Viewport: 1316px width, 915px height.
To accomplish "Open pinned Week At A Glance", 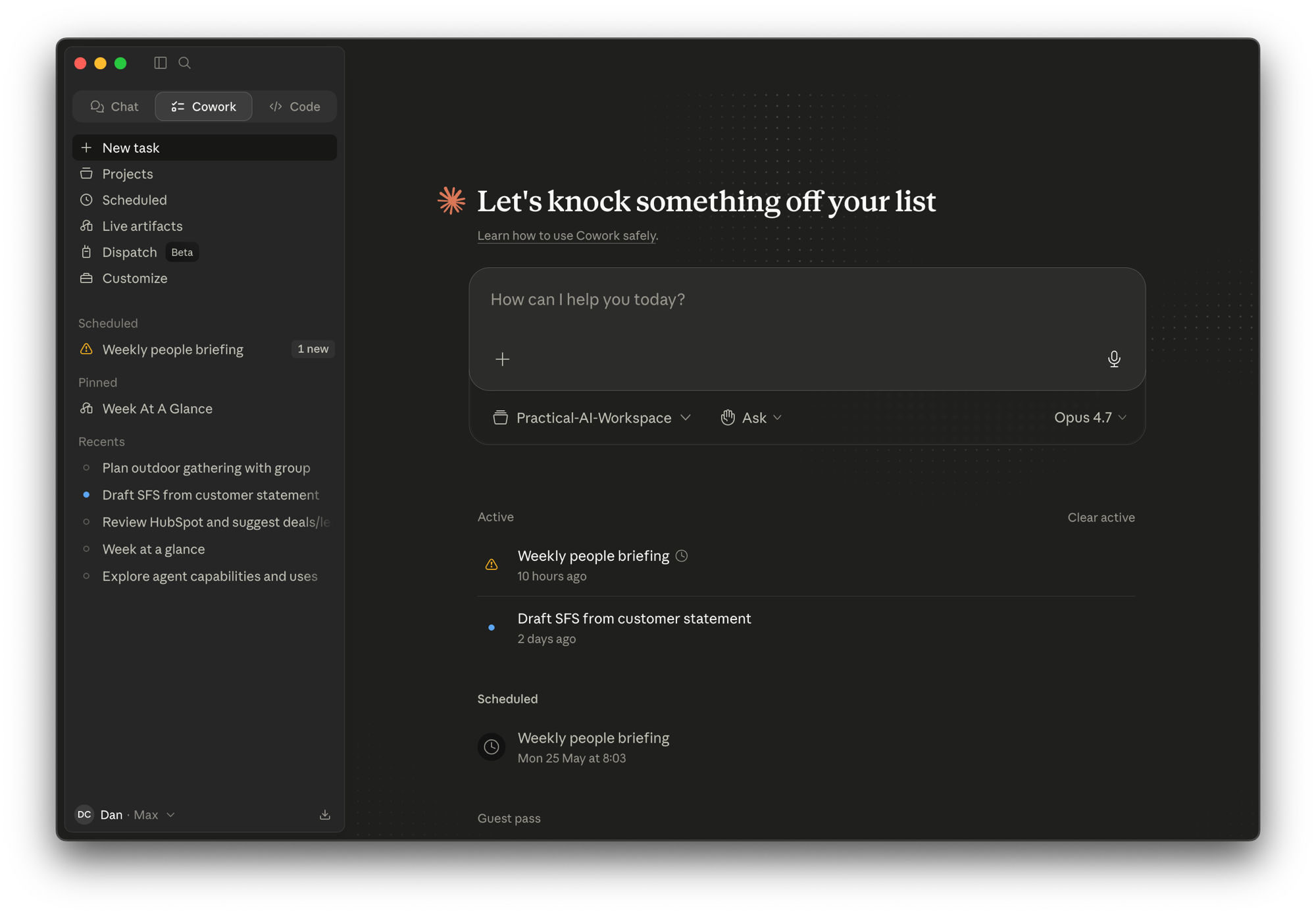I will click(205, 408).
